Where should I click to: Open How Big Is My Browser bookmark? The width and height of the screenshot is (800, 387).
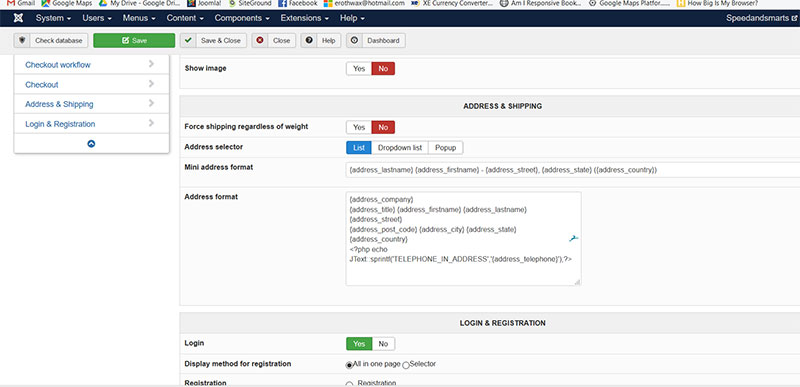coord(717,3)
